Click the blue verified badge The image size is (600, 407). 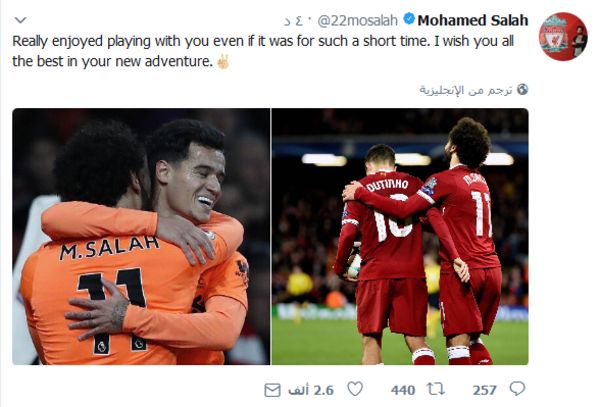409,19
